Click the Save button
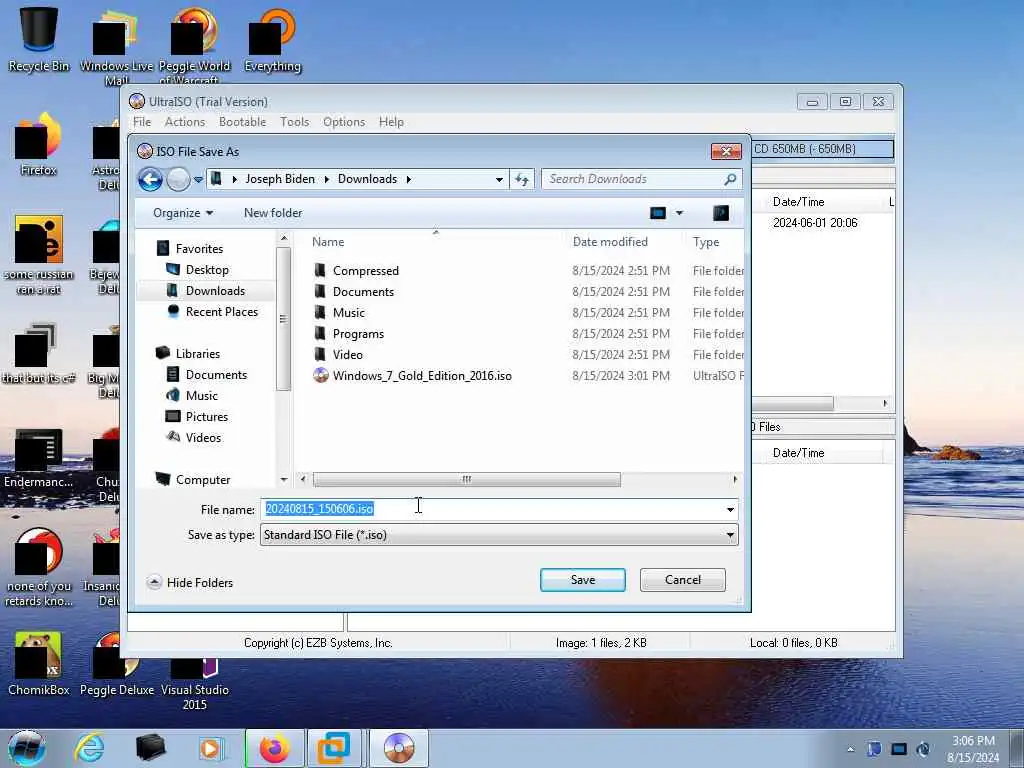This screenshot has height=768, width=1024. 583,580
